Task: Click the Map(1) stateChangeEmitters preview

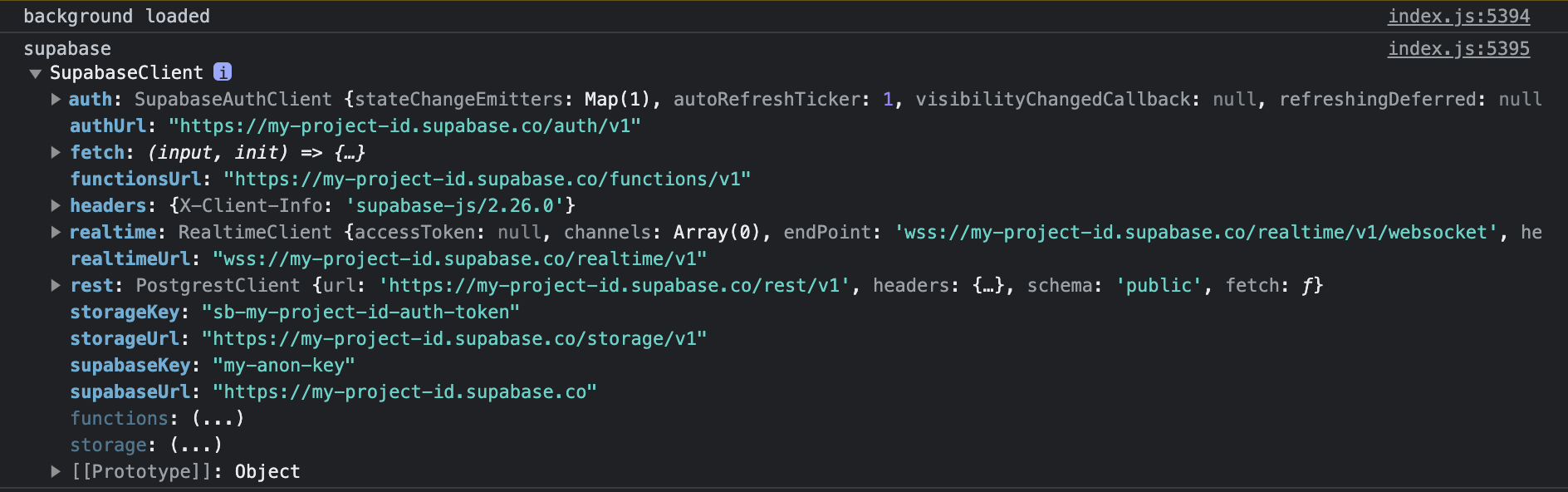Action: pos(617,100)
